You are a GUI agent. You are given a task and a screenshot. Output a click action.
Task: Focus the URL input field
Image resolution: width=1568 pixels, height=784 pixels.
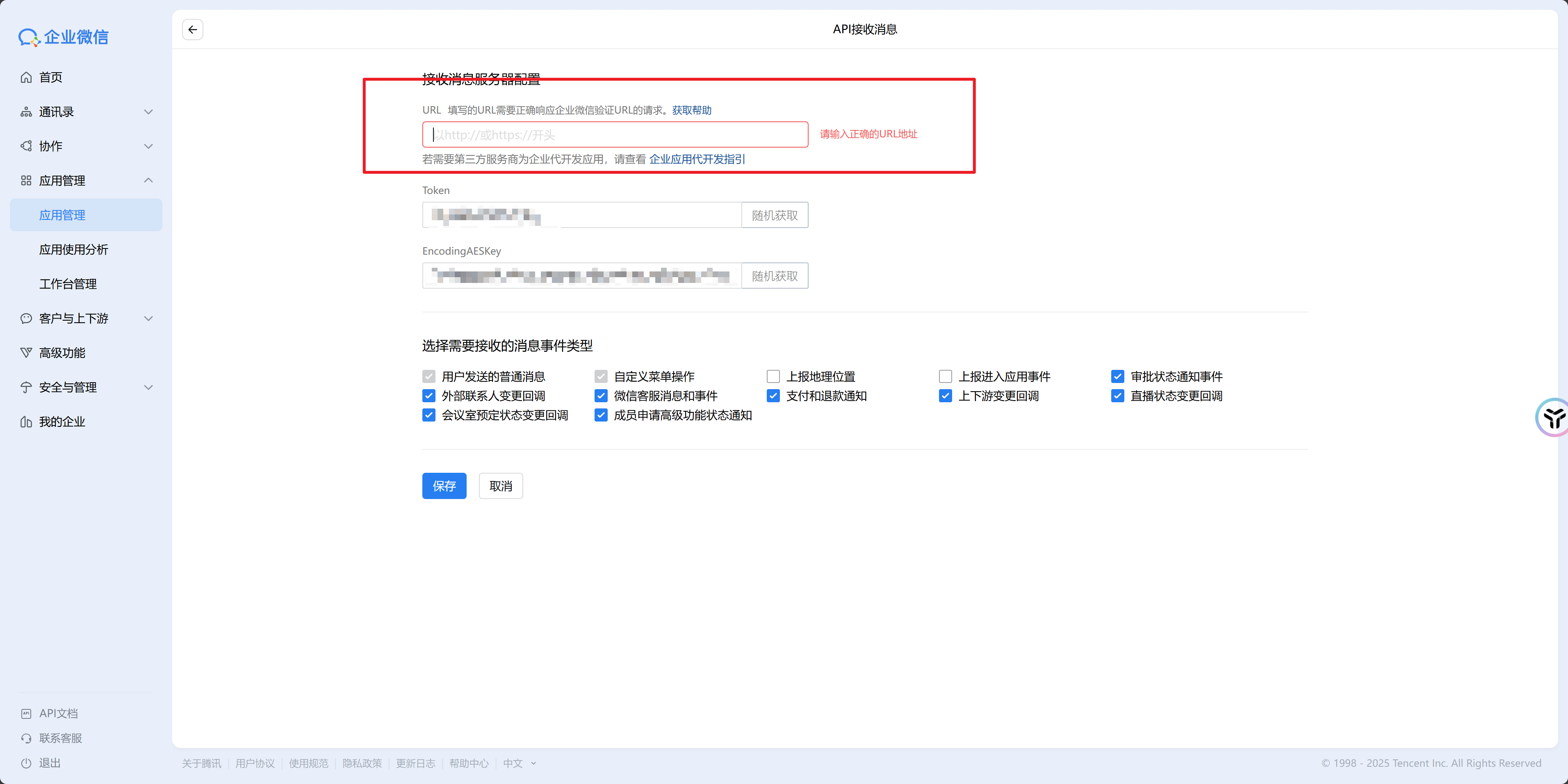tap(615, 134)
